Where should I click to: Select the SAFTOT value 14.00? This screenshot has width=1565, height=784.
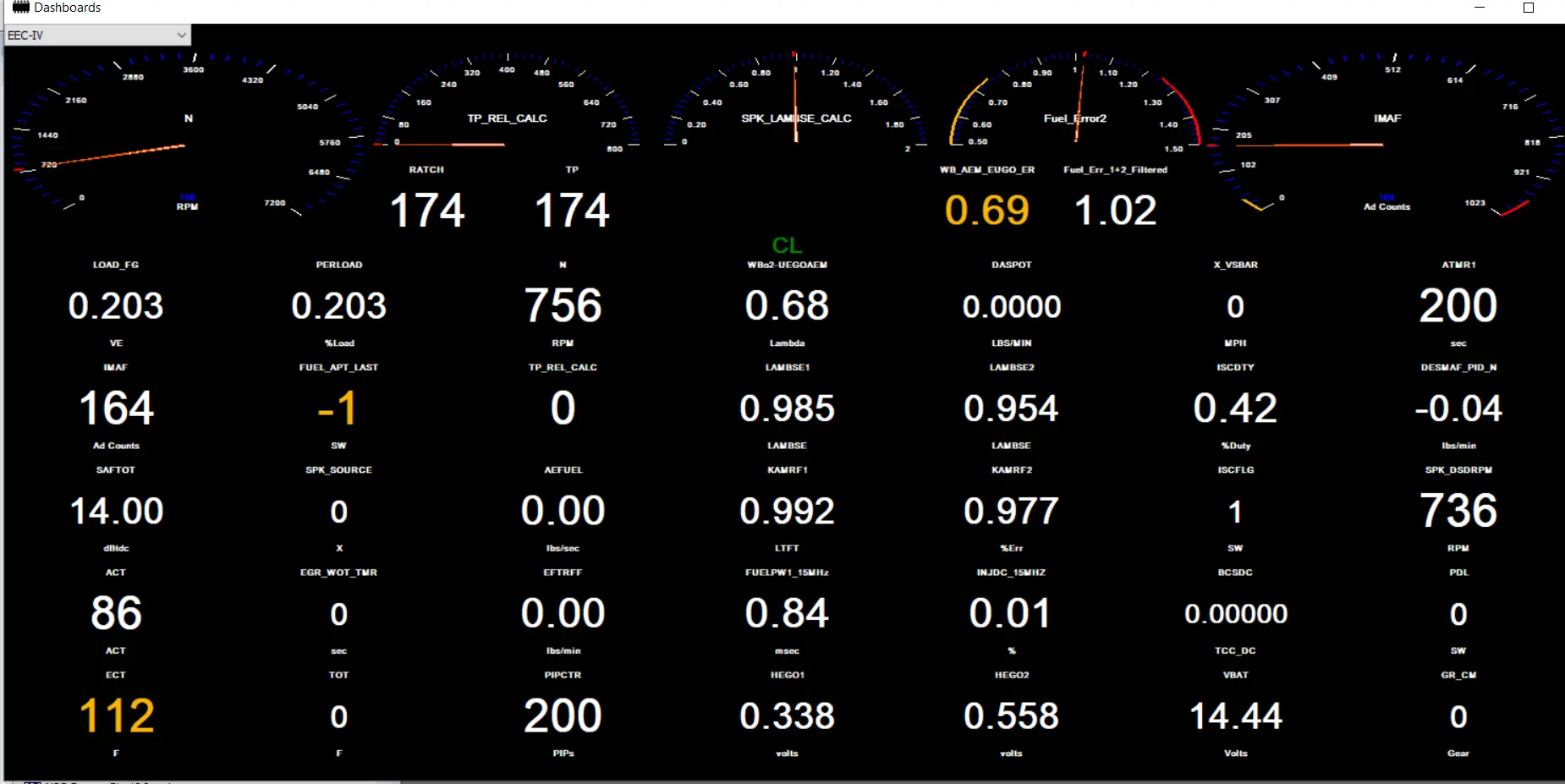(x=116, y=512)
